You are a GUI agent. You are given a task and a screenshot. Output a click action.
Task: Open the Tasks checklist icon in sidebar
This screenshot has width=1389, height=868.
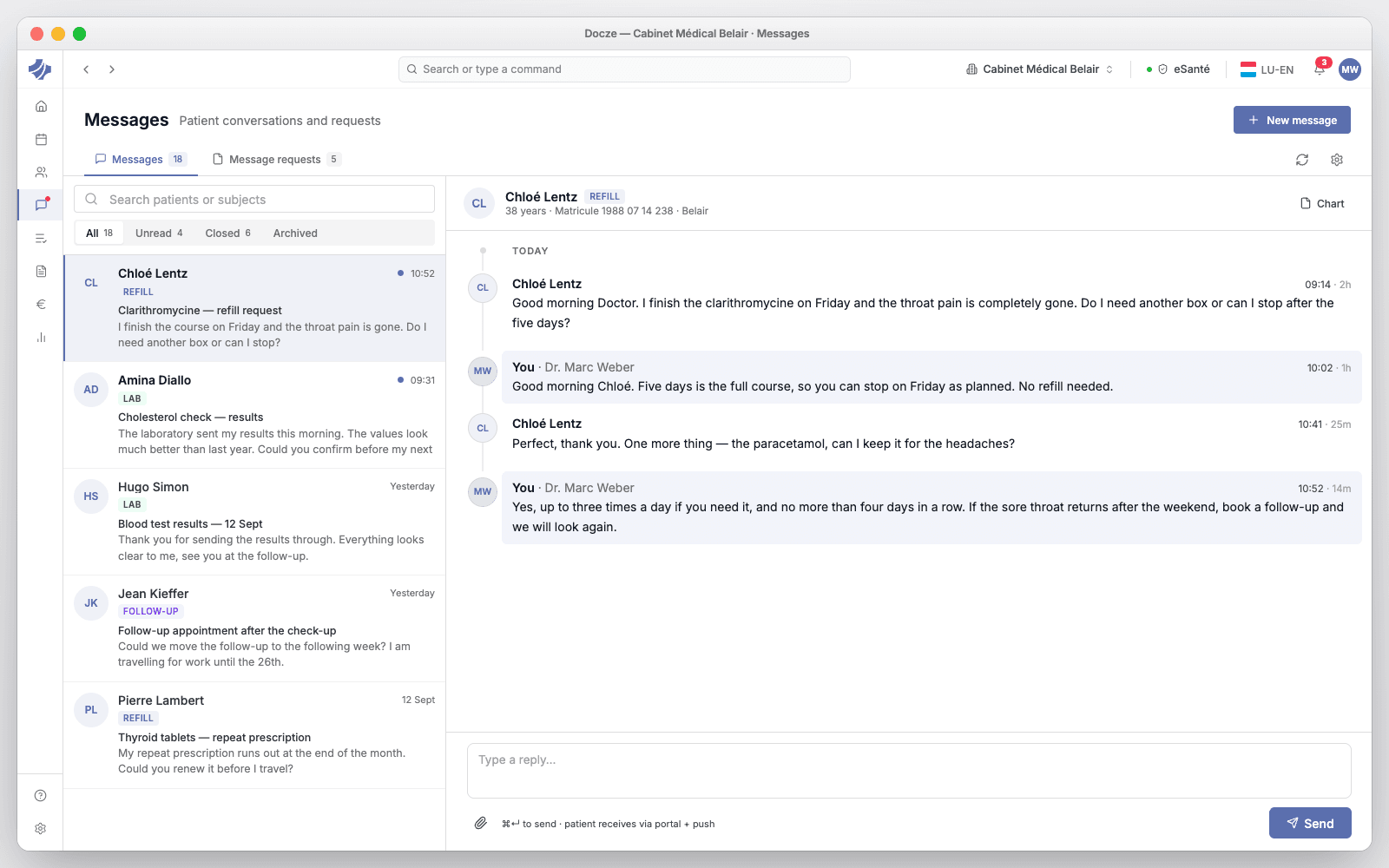point(41,238)
